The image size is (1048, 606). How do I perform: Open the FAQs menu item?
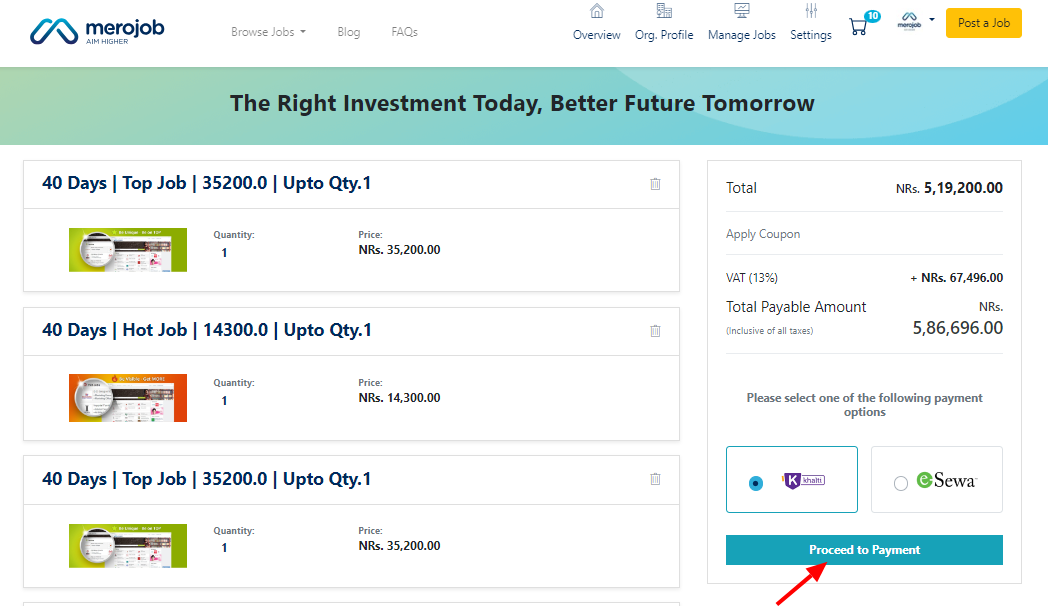click(404, 32)
